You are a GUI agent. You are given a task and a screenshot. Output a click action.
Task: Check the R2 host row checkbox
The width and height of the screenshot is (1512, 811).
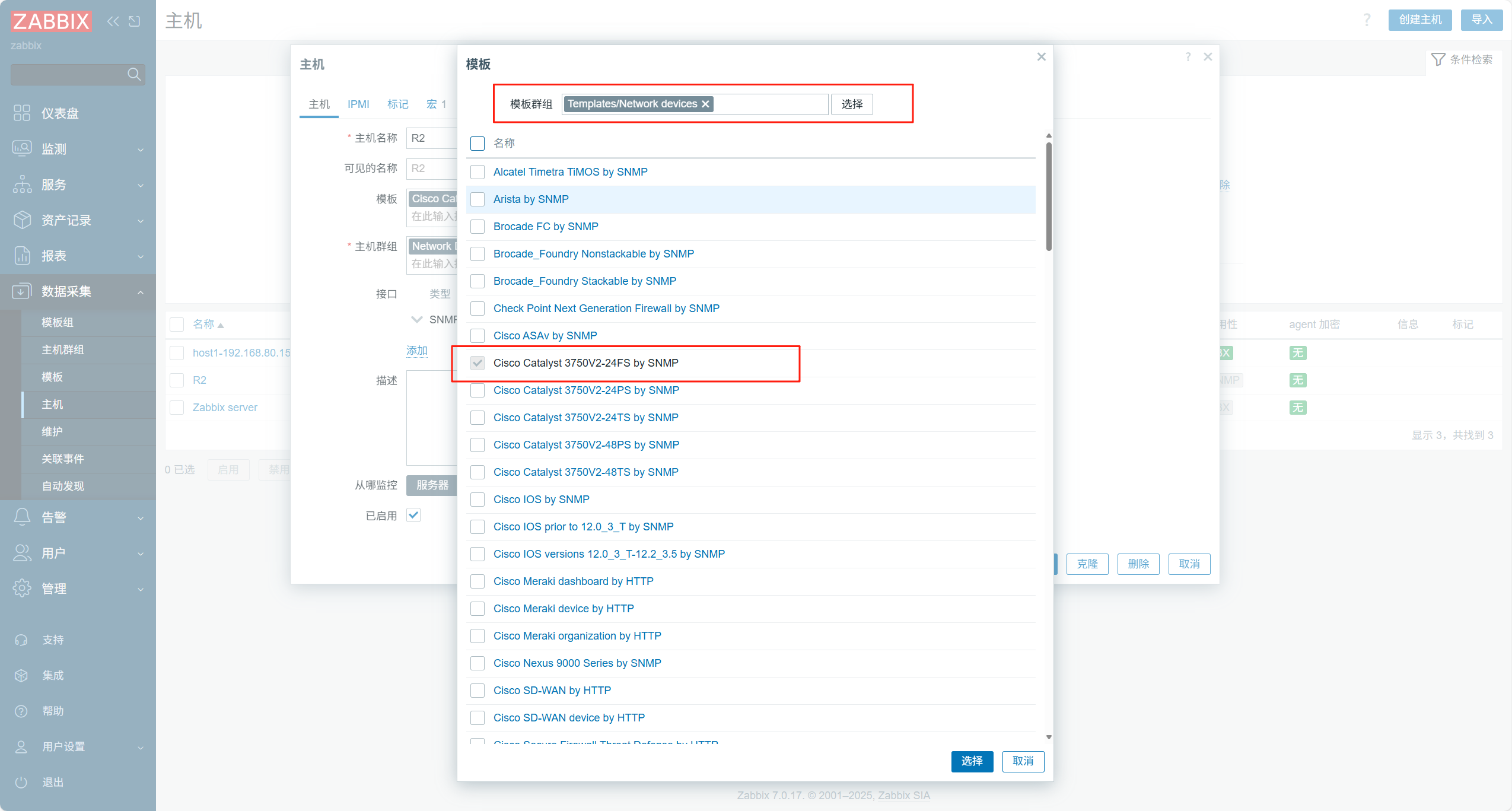177,380
